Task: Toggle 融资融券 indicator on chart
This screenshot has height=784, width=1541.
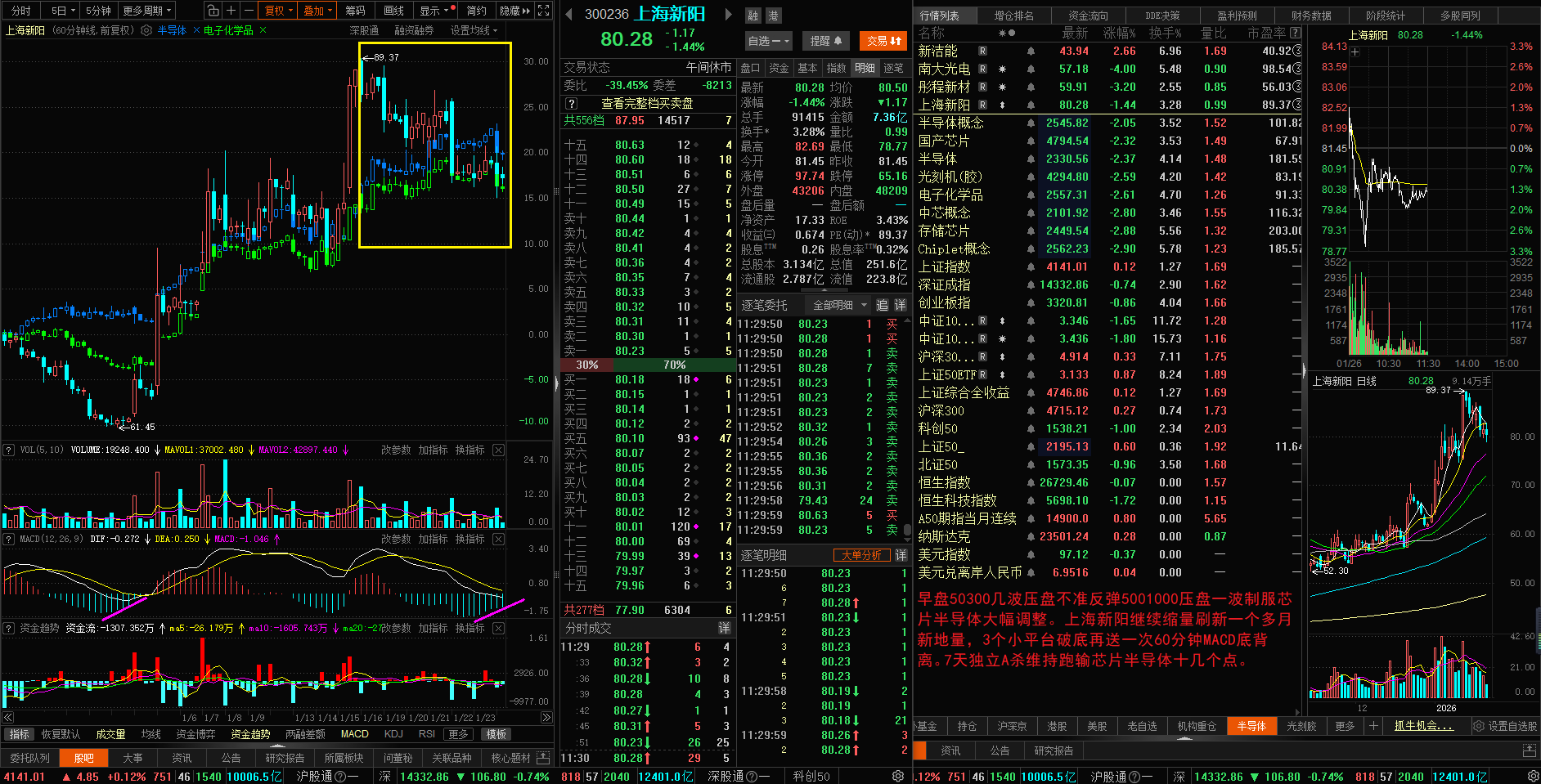Action: pyautogui.click(x=414, y=30)
